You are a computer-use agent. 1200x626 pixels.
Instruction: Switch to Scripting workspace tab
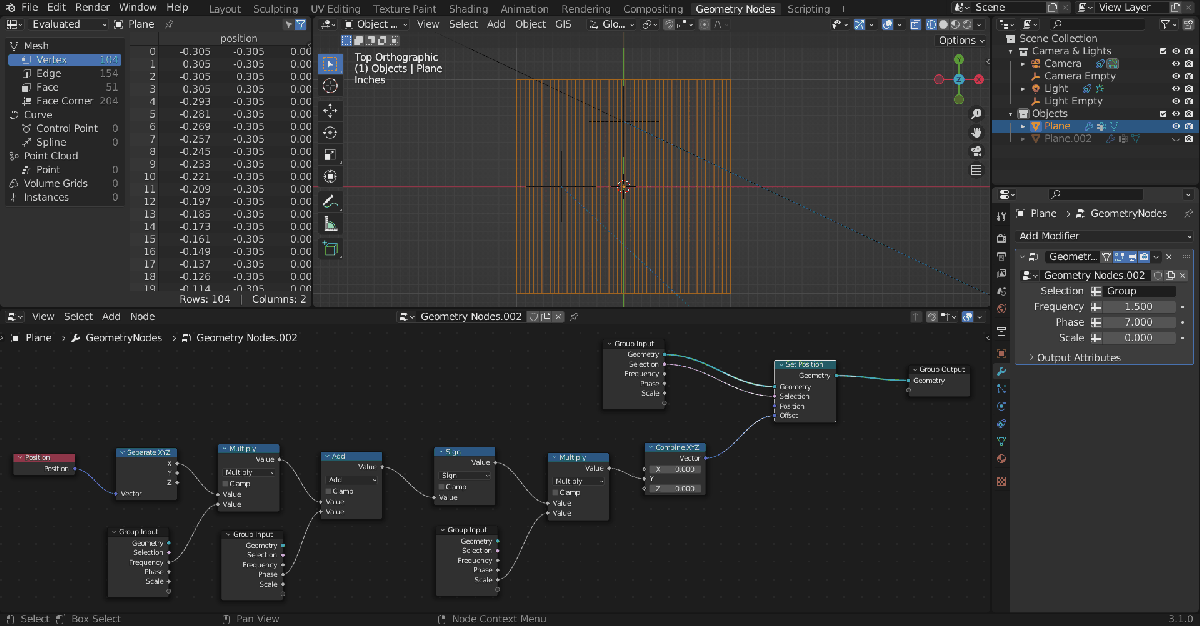coord(808,8)
